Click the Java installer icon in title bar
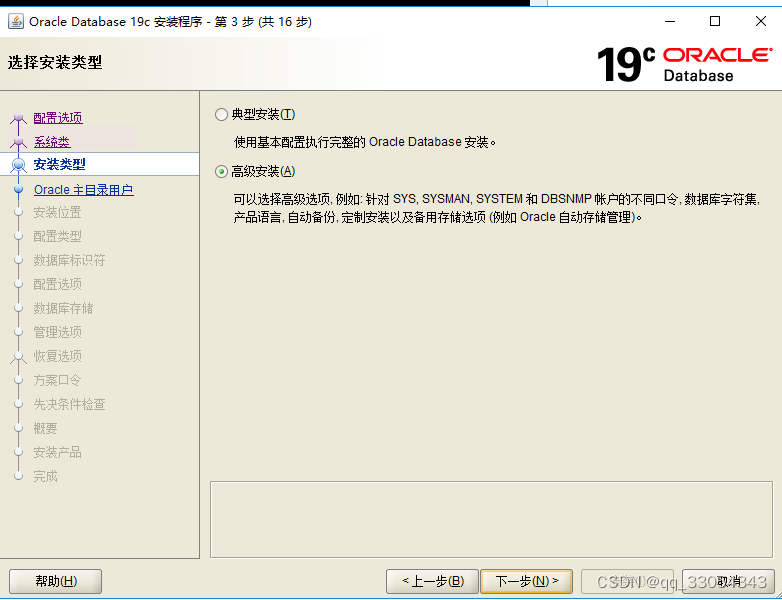782x600 pixels. (15, 21)
